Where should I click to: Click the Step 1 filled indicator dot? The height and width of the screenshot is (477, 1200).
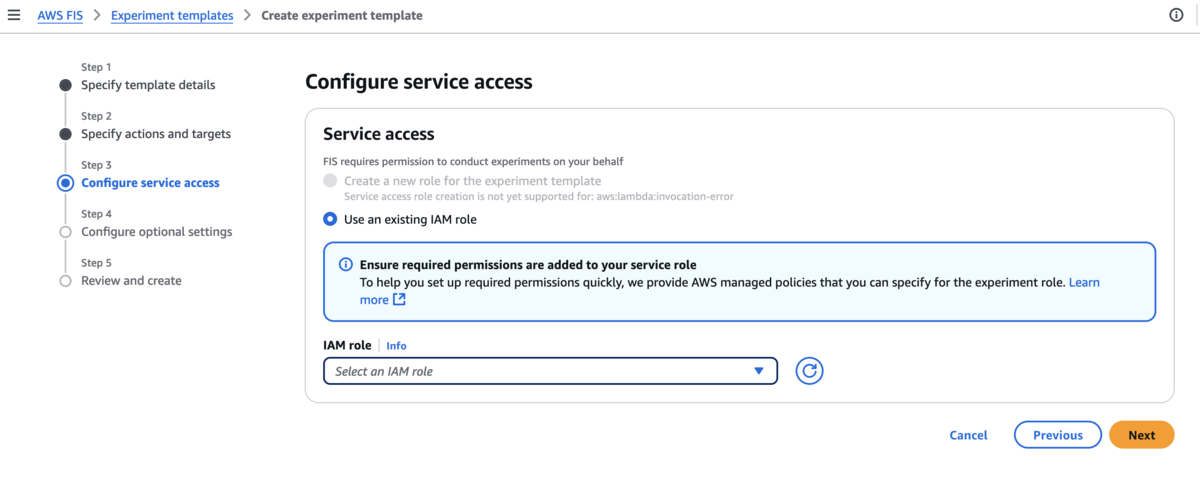pyautogui.click(x=65, y=85)
